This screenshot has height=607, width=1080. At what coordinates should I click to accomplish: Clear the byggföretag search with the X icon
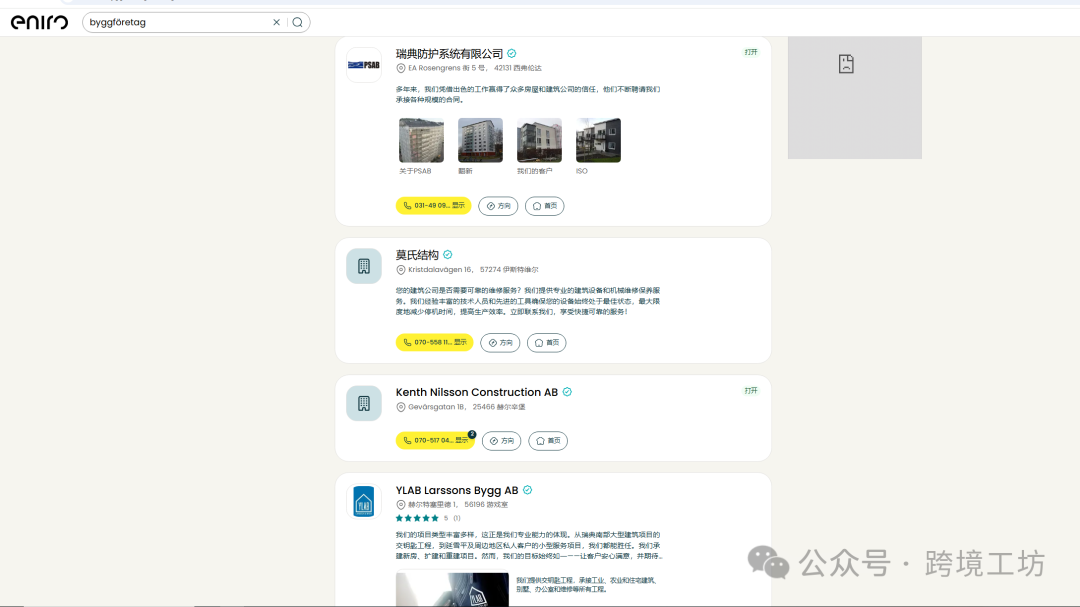(x=276, y=21)
